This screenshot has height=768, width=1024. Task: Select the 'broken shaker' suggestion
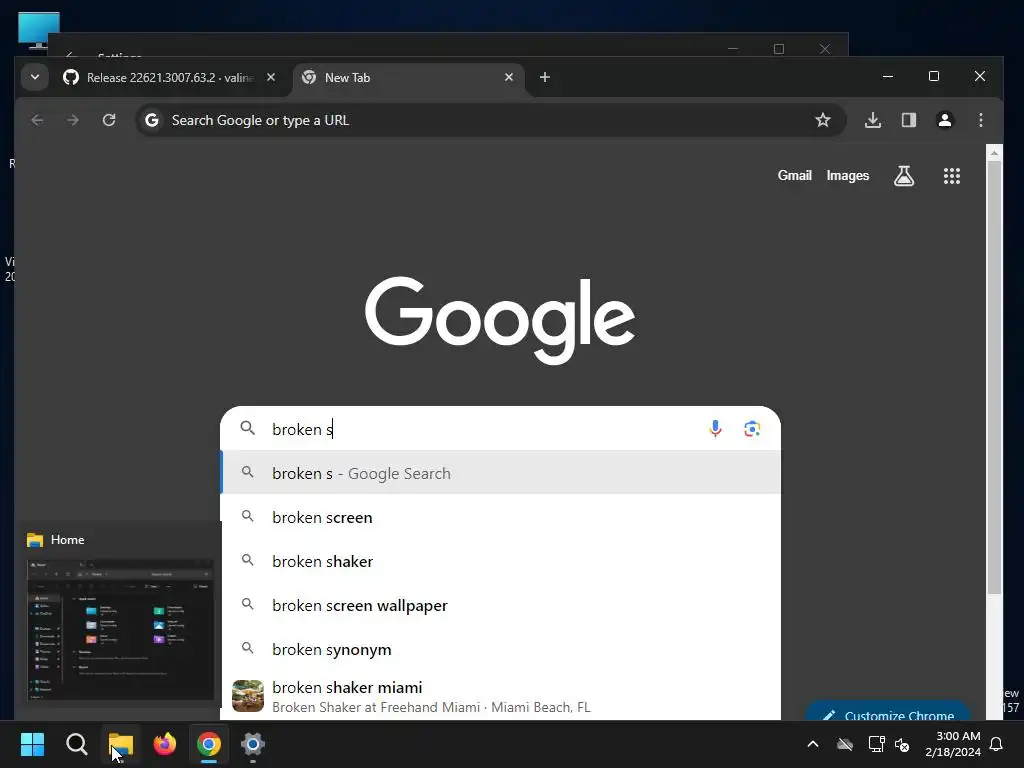click(501, 562)
